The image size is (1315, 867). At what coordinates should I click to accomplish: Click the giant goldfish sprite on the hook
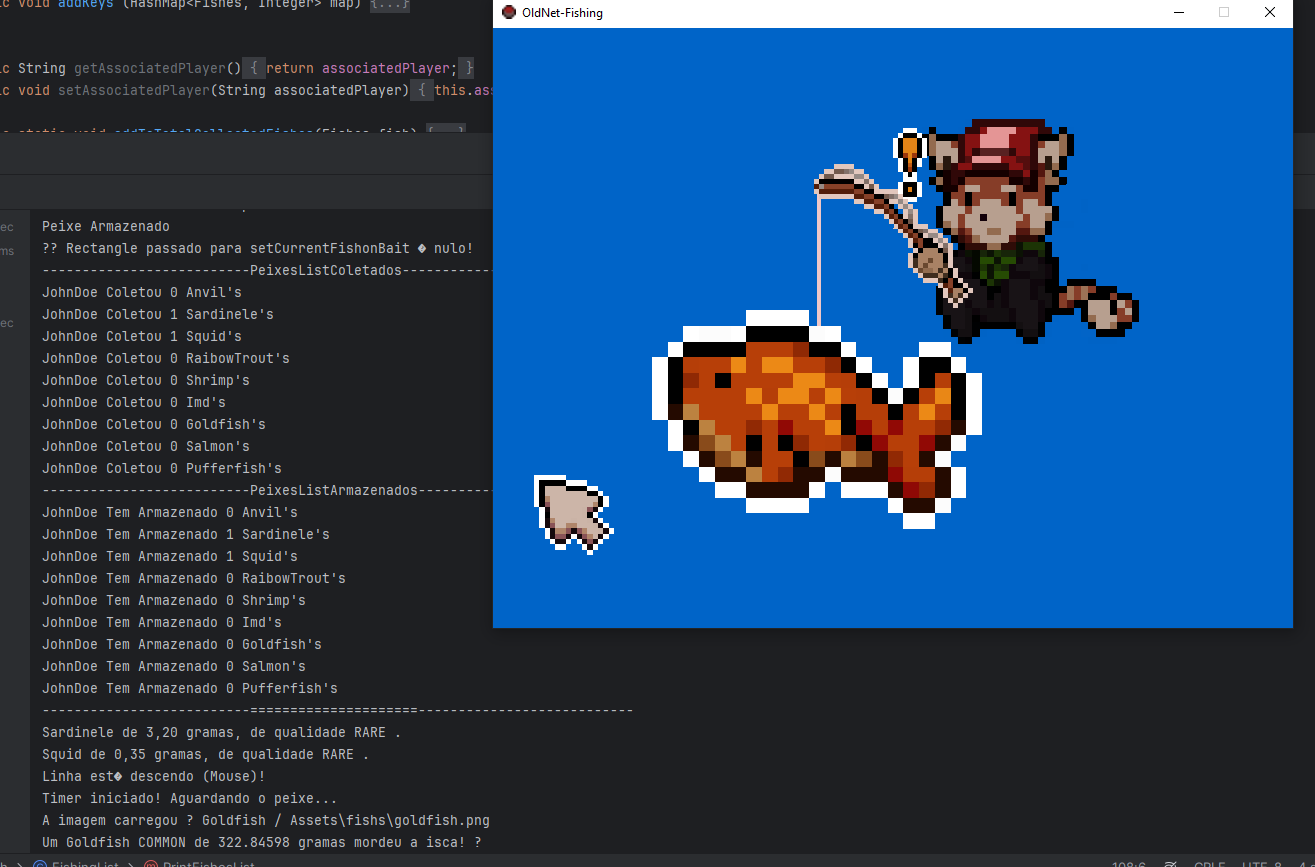(816, 420)
